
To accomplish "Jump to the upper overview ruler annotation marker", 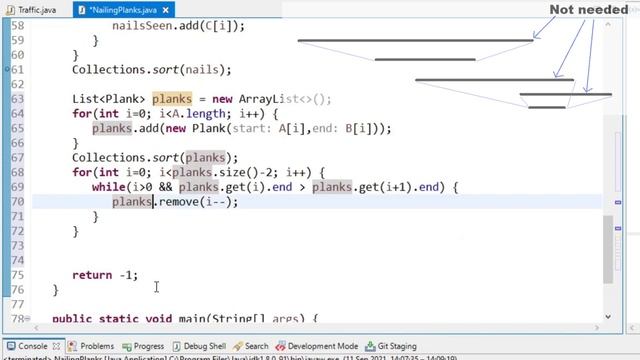I will click(618, 202).
